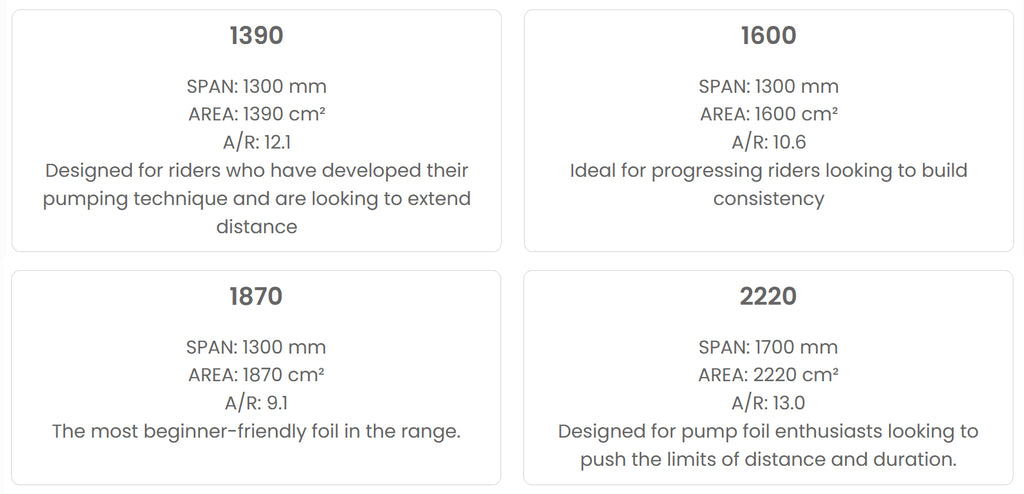Select the 'AREA: 1390 cm²' text

click(257, 114)
